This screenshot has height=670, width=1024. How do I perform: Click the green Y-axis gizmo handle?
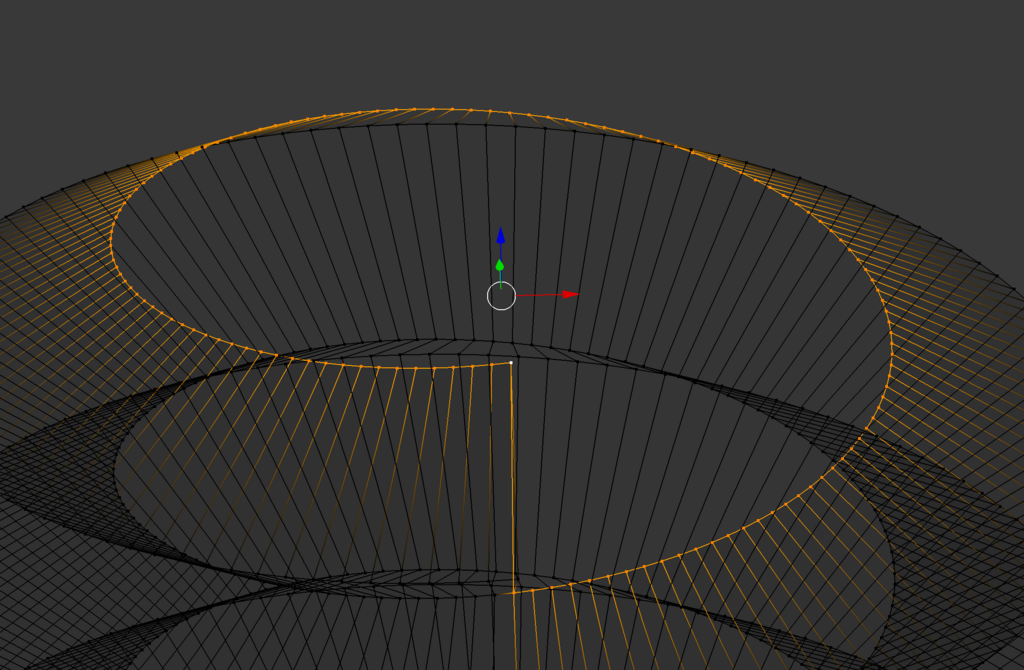click(500, 265)
